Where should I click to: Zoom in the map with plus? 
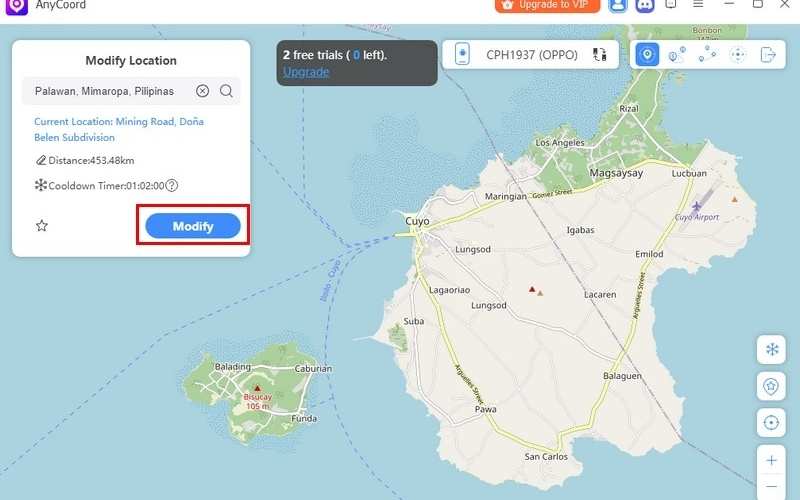tap(771, 460)
